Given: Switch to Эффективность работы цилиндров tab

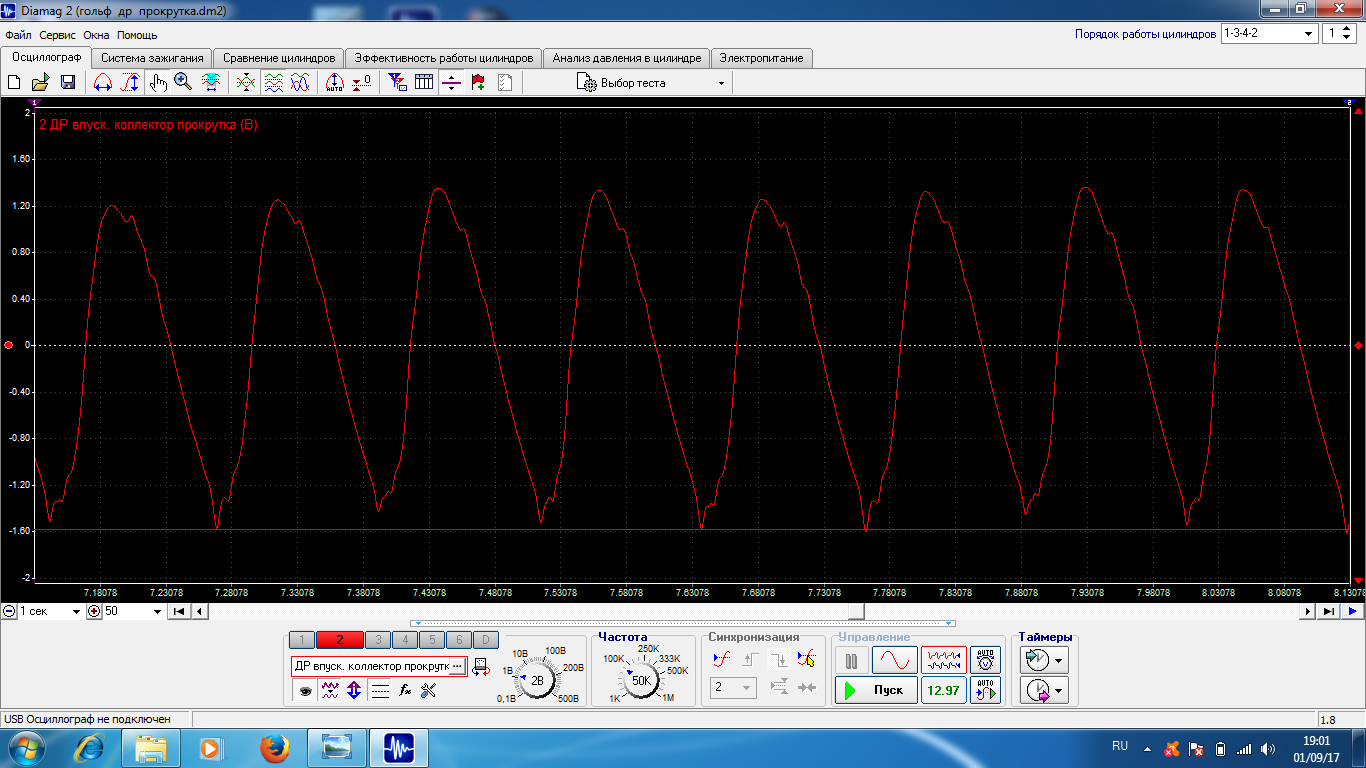Looking at the screenshot, I should 444,58.
